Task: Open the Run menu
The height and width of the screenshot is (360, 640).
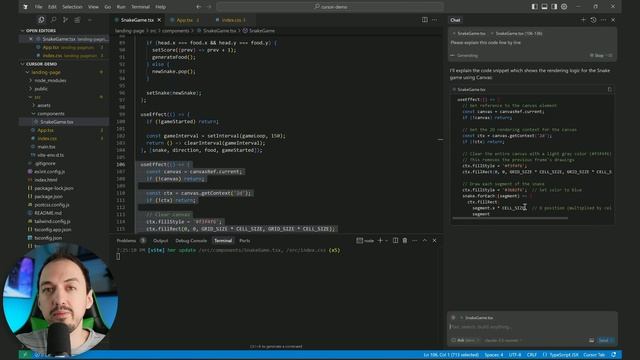Action: click(121, 7)
